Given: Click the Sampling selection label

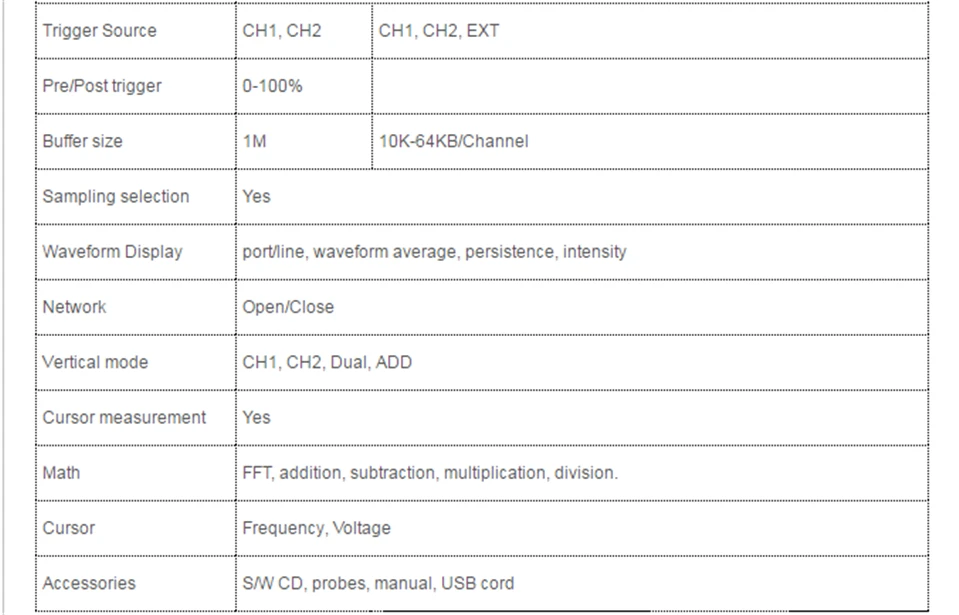Looking at the screenshot, I should 116,197.
